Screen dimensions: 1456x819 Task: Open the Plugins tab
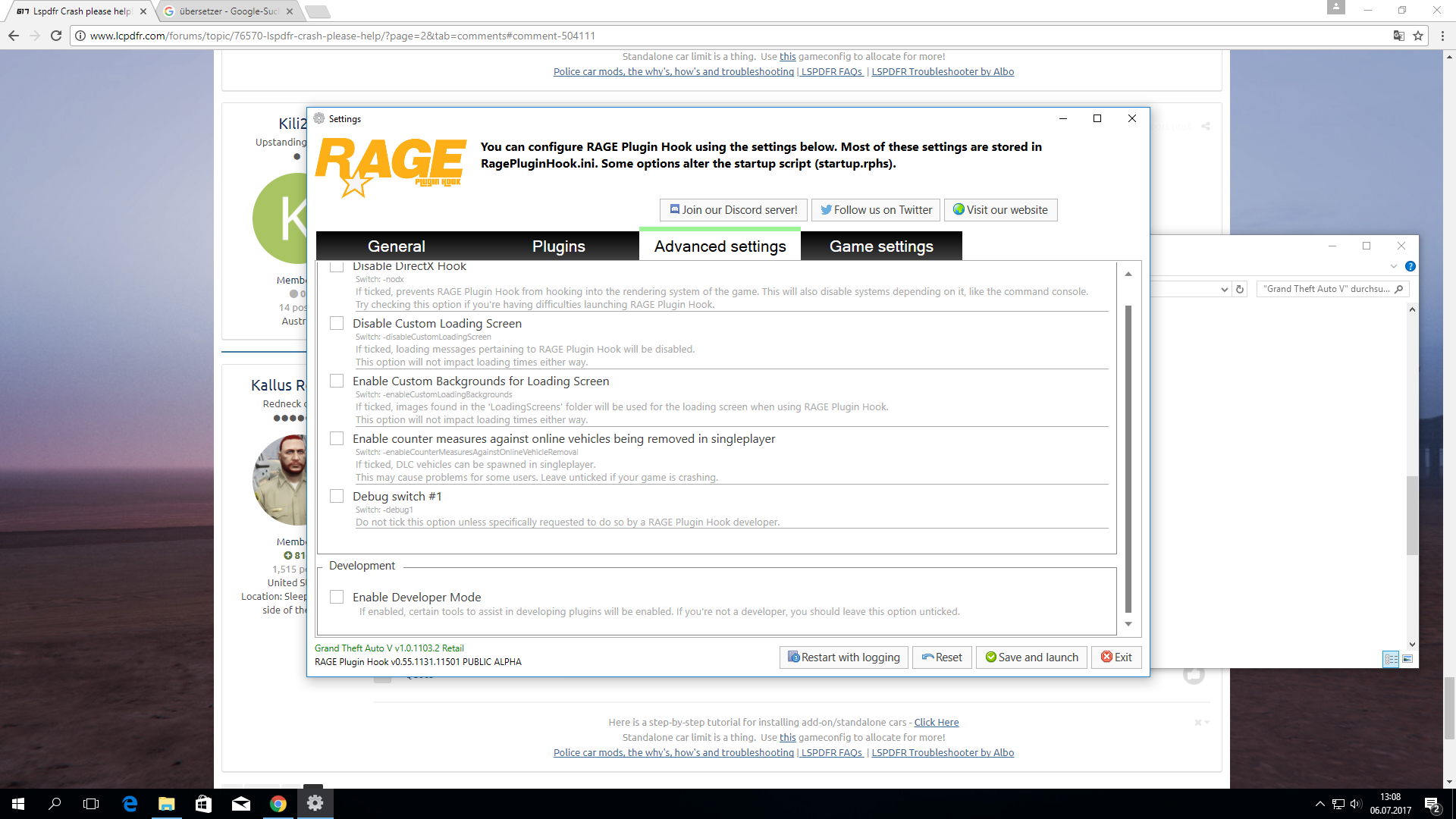point(558,246)
